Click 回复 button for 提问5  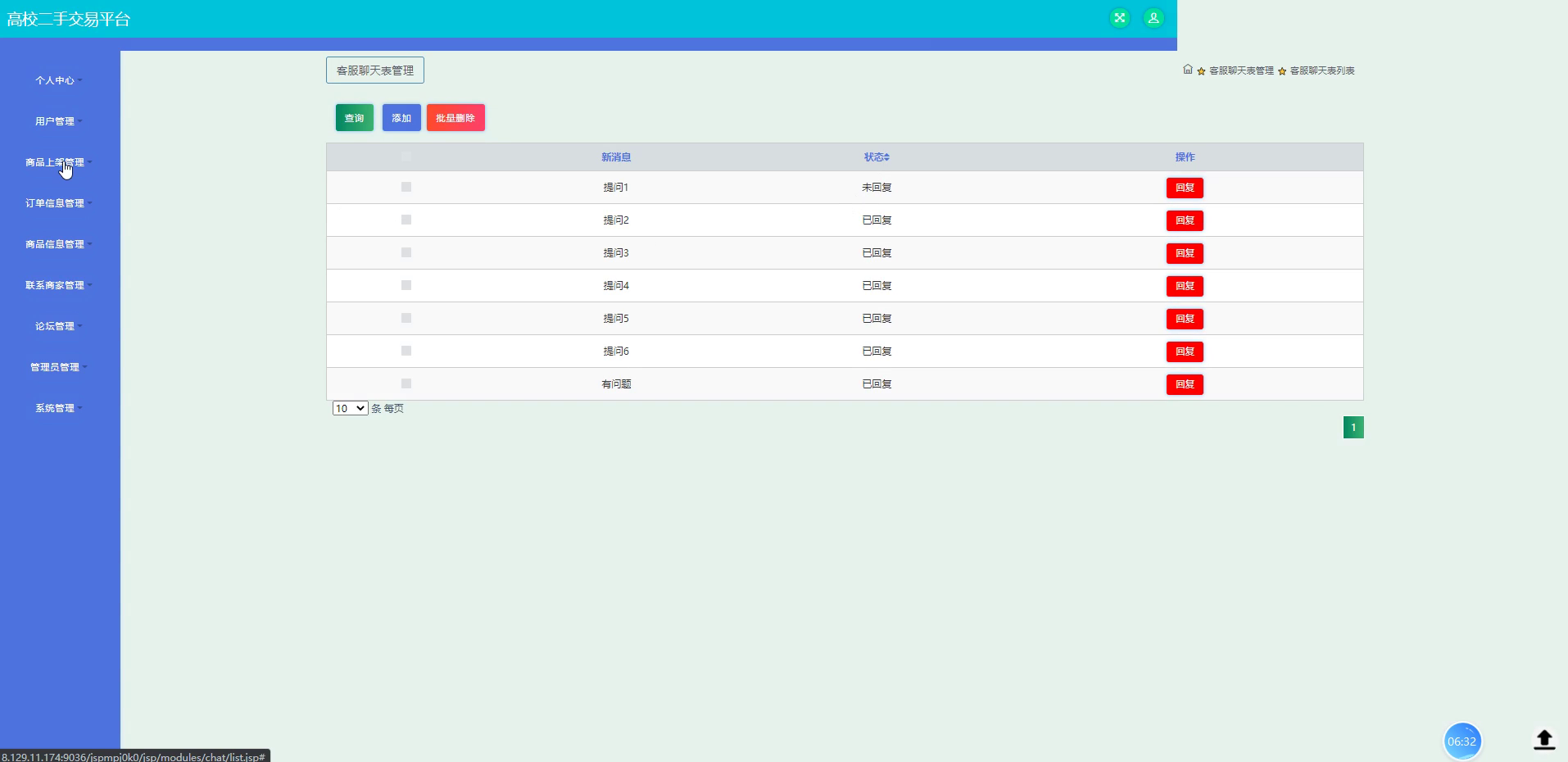click(x=1185, y=319)
